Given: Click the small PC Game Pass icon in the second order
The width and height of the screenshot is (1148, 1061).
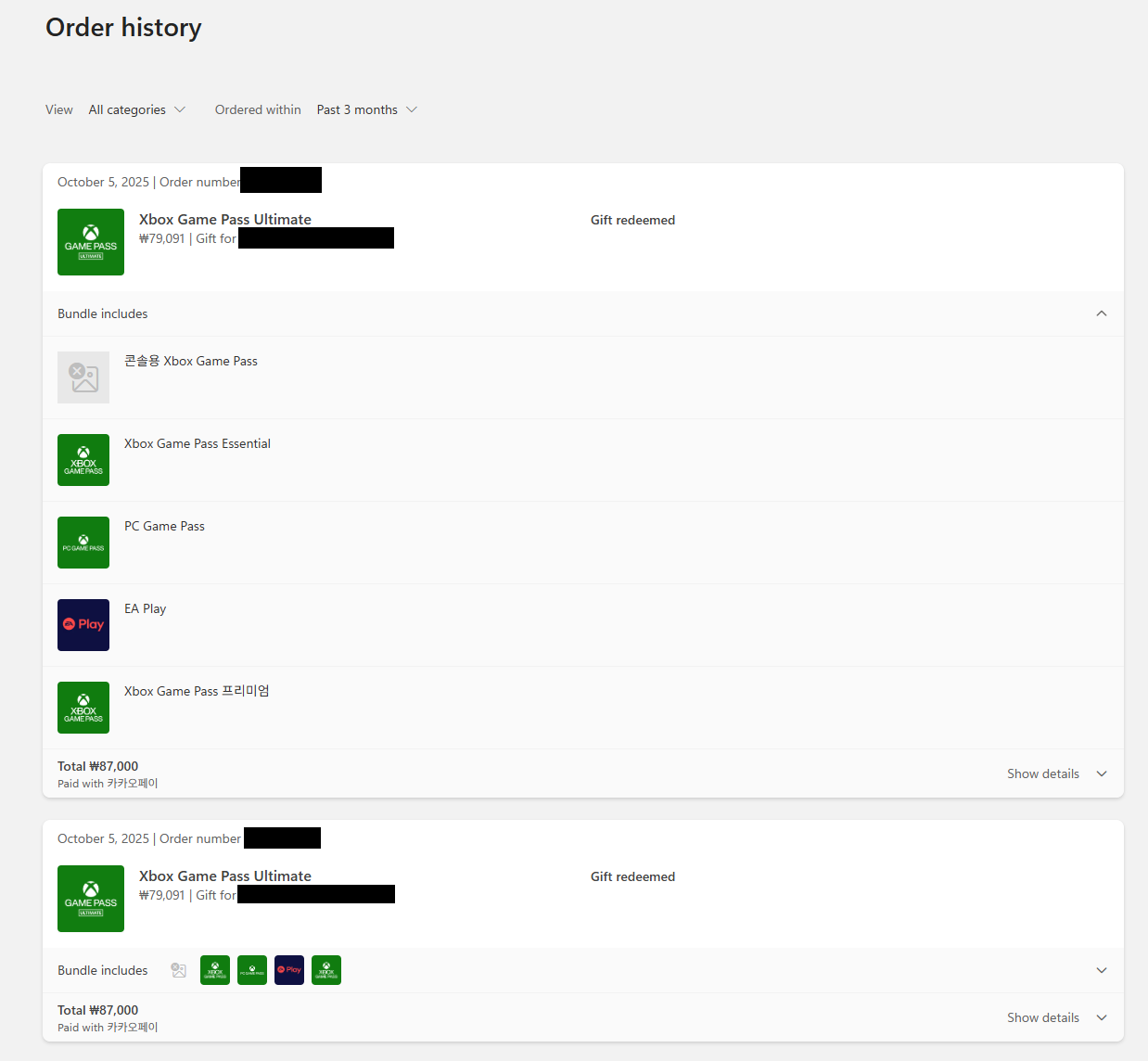Looking at the screenshot, I should click(x=252, y=970).
